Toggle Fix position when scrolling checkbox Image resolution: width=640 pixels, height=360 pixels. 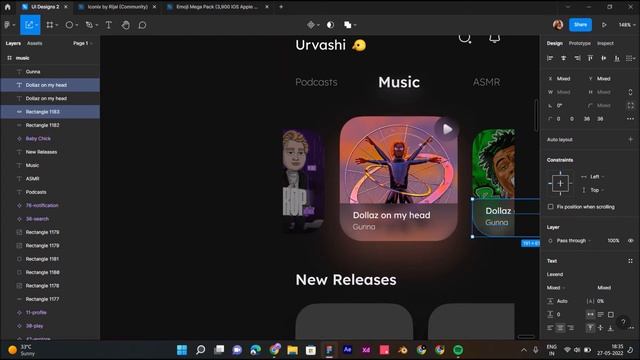pos(551,207)
